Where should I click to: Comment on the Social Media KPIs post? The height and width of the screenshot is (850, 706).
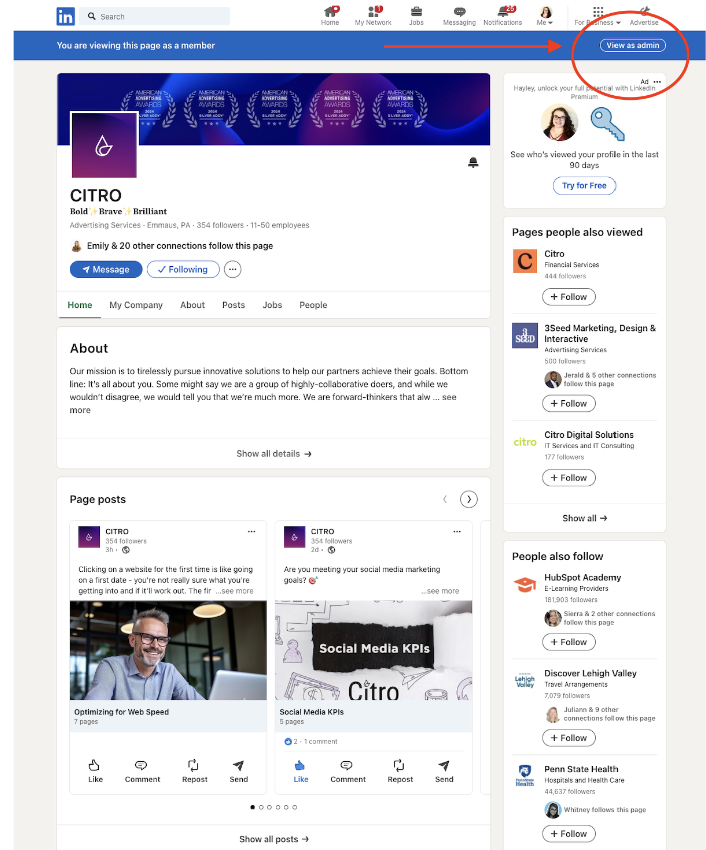pos(348,771)
